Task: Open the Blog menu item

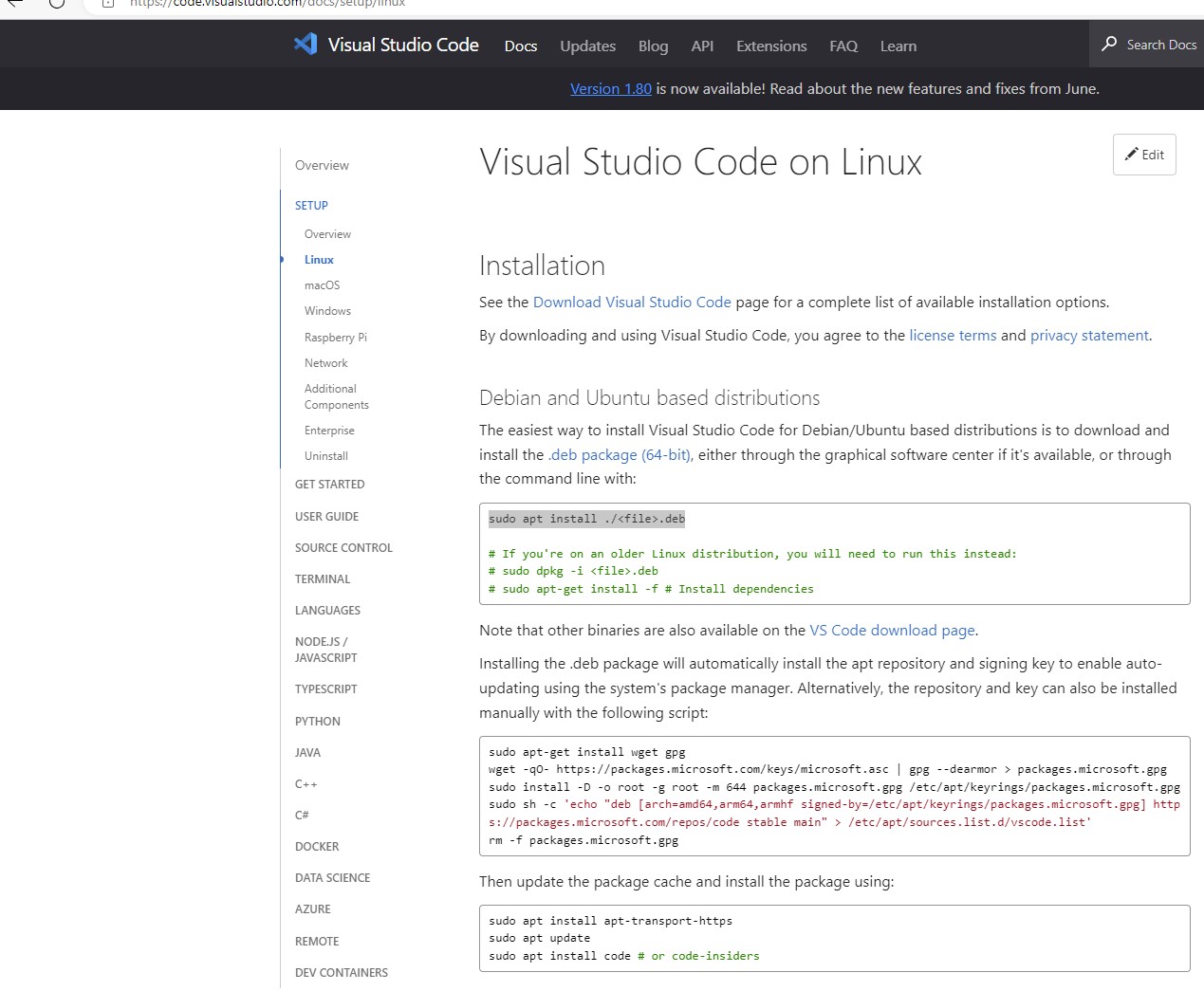Action: pos(653,46)
